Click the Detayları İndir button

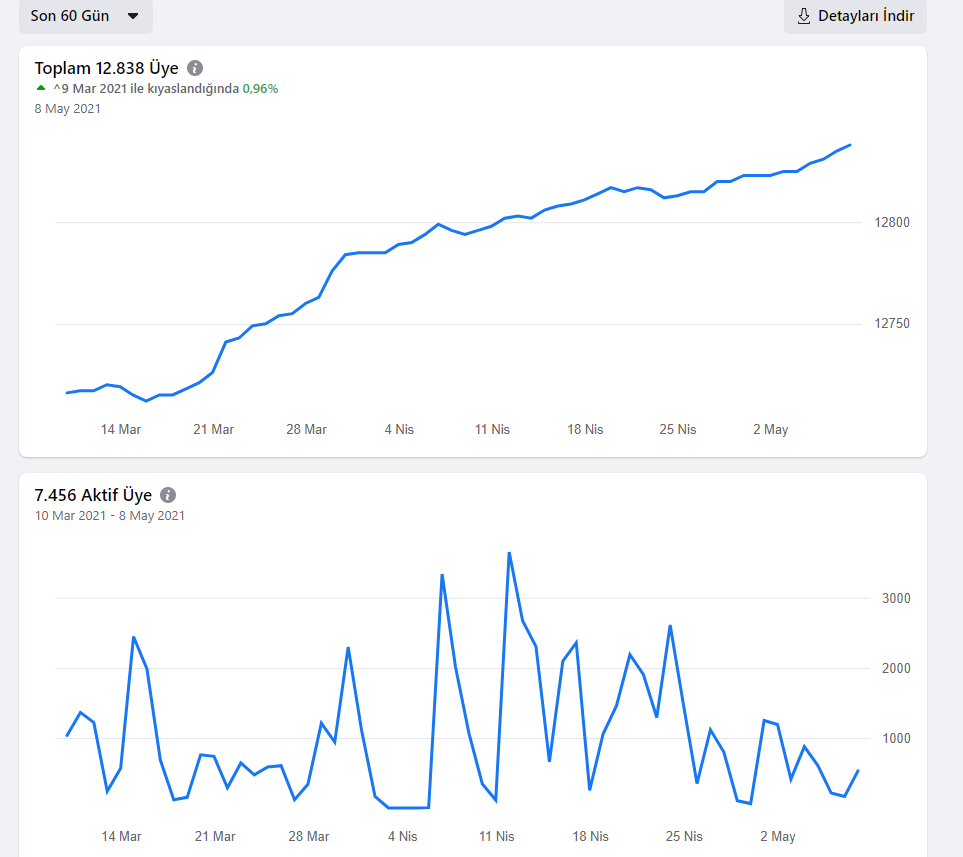pyautogui.click(x=855, y=16)
